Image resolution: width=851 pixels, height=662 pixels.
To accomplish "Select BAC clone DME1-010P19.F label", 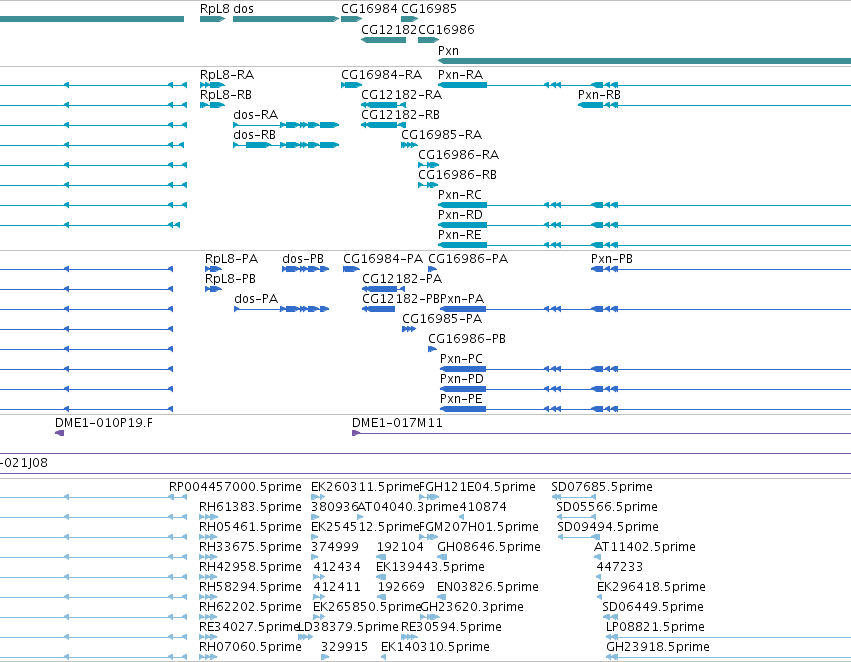I will click(x=104, y=423).
